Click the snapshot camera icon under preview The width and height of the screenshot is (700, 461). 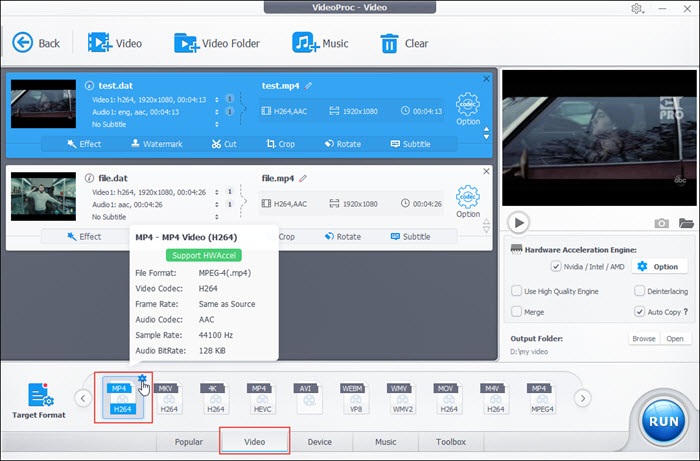pyautogui.click(x=661, y=223)
